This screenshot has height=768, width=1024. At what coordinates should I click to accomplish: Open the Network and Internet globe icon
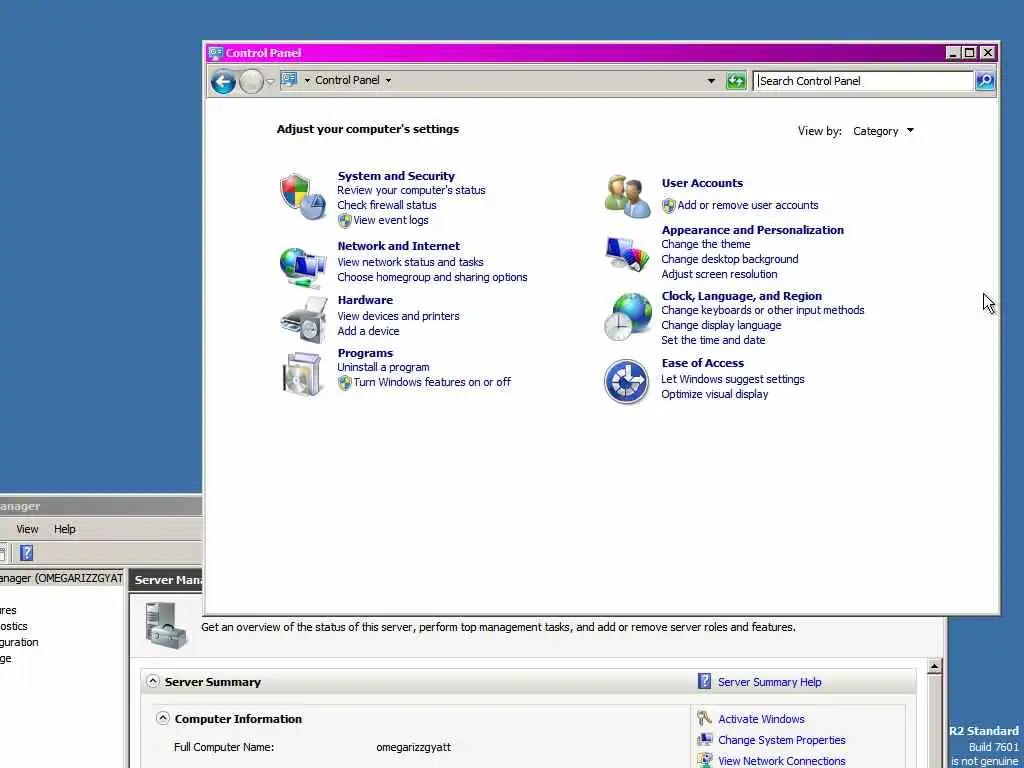302,268
